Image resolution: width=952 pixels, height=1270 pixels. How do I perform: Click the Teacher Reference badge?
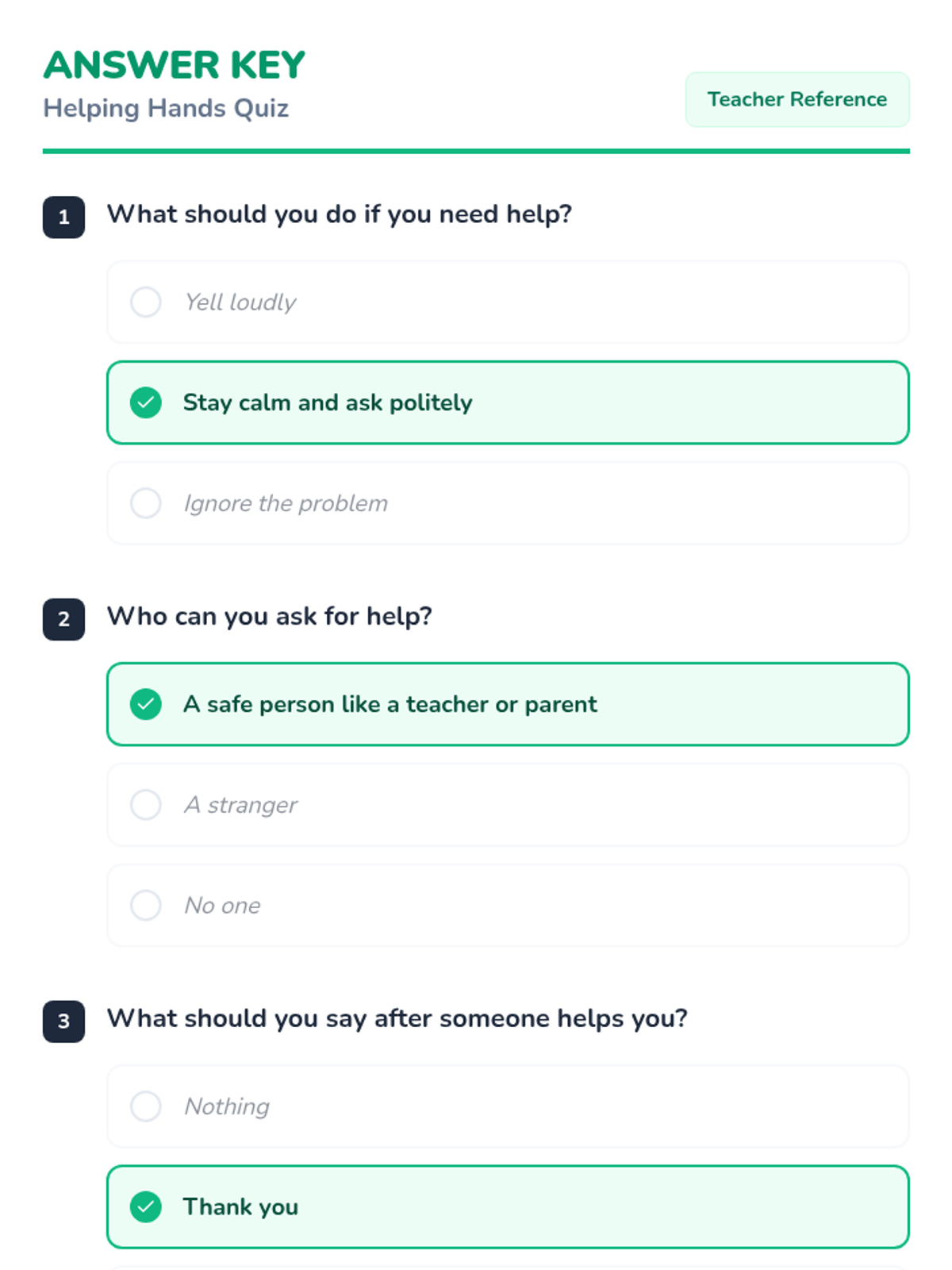[797, 99]
